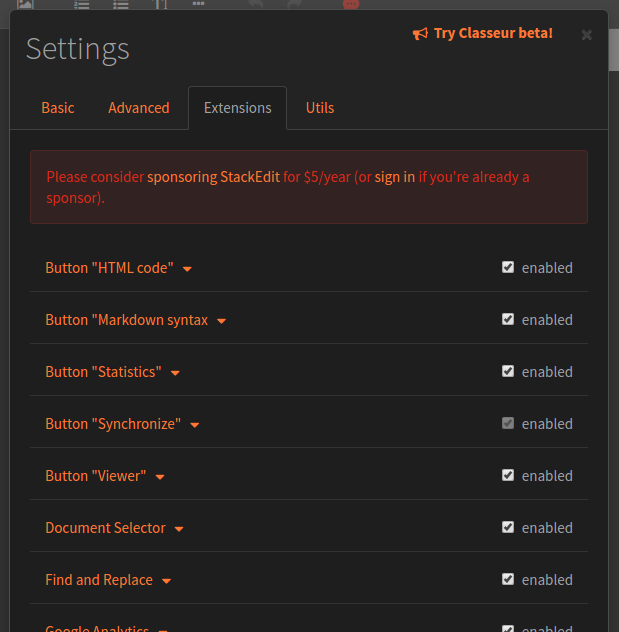Image resolution: width=619 pixels, height=632 pixels.
Task: Toggle the Button "Statistics" enabled checkbox
Action: pyautogui.click(x=508, y=371)
